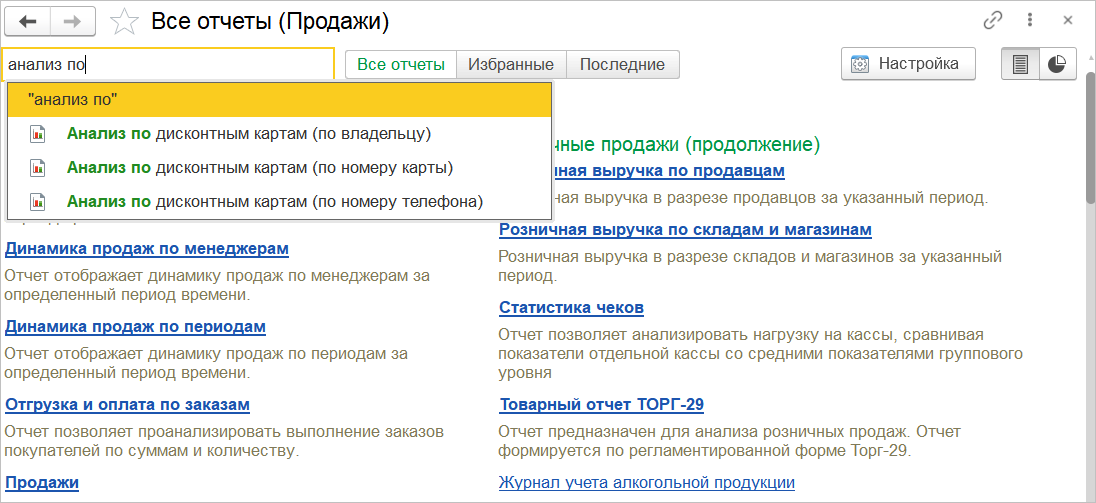1096x503 pixels.
Task: Open the three-dot more actions menu
Action: (x=1030, y=20)
